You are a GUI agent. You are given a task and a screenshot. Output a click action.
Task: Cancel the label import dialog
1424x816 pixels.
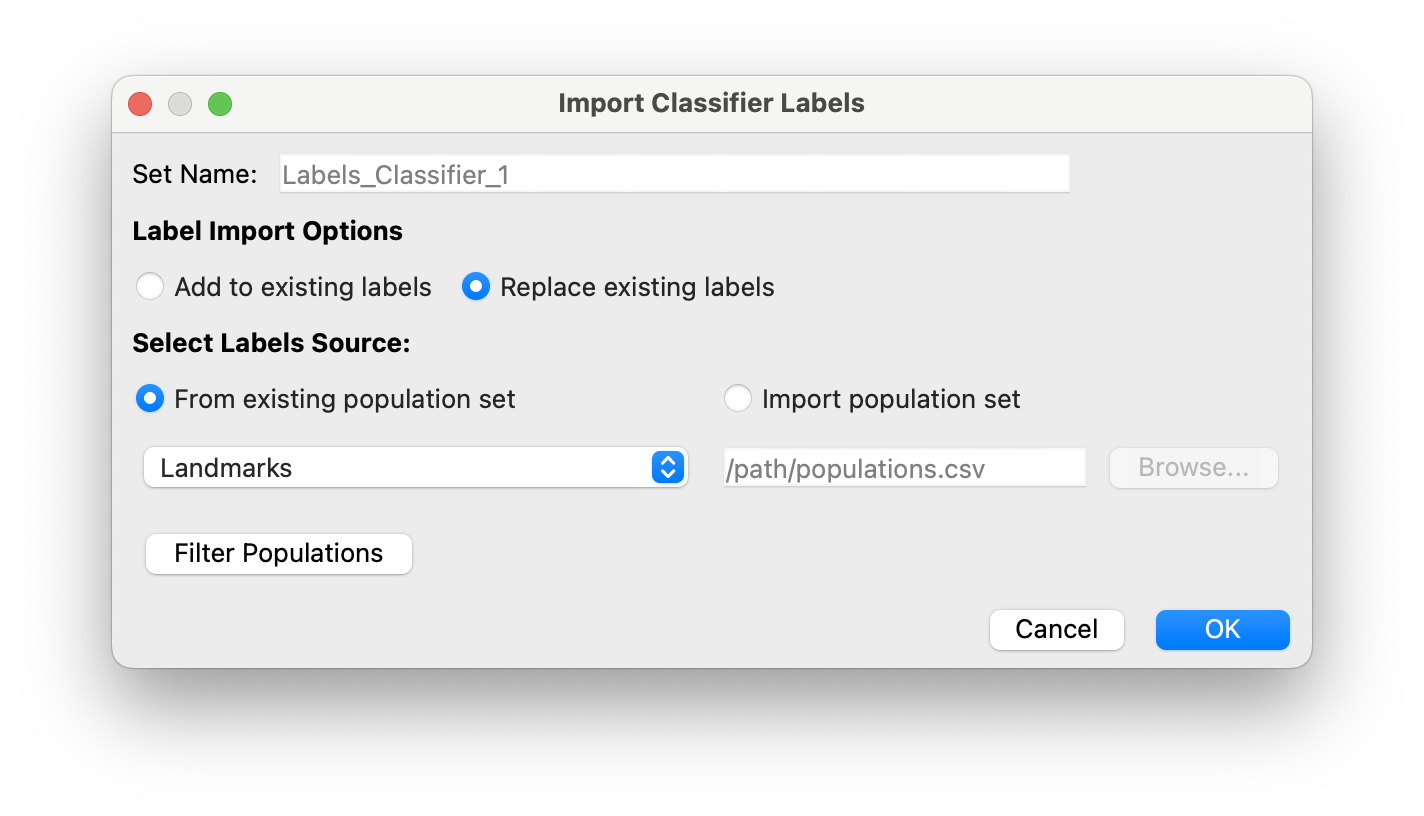click(x=1056, y=629)
